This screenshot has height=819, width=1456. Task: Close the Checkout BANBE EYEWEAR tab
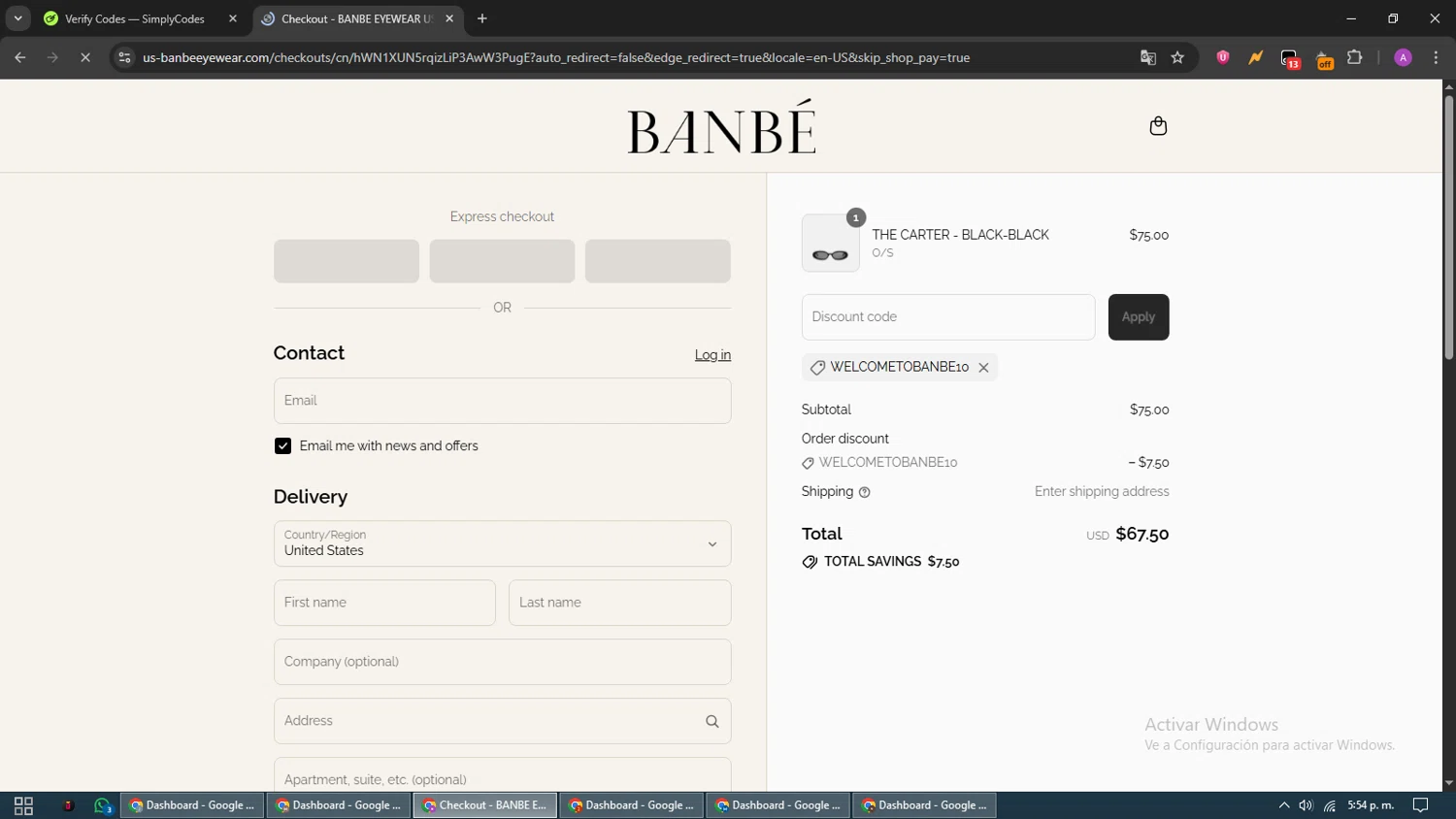(449, 18)
